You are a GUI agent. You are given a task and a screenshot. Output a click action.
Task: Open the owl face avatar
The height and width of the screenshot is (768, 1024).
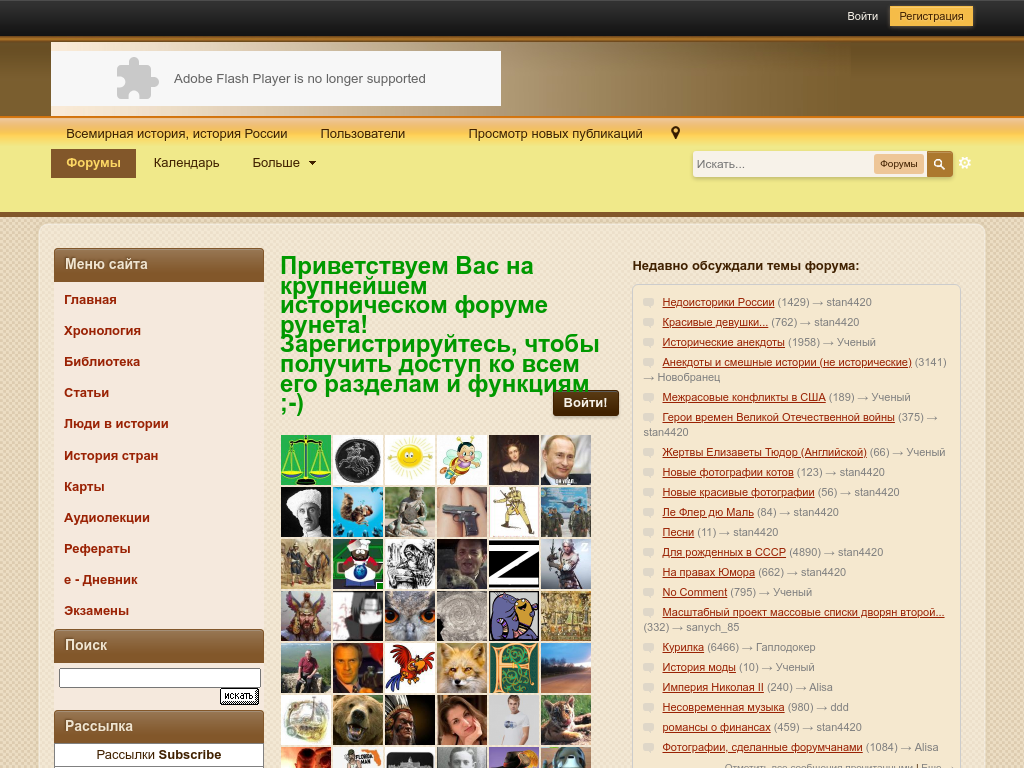click(x=410, y=616)
